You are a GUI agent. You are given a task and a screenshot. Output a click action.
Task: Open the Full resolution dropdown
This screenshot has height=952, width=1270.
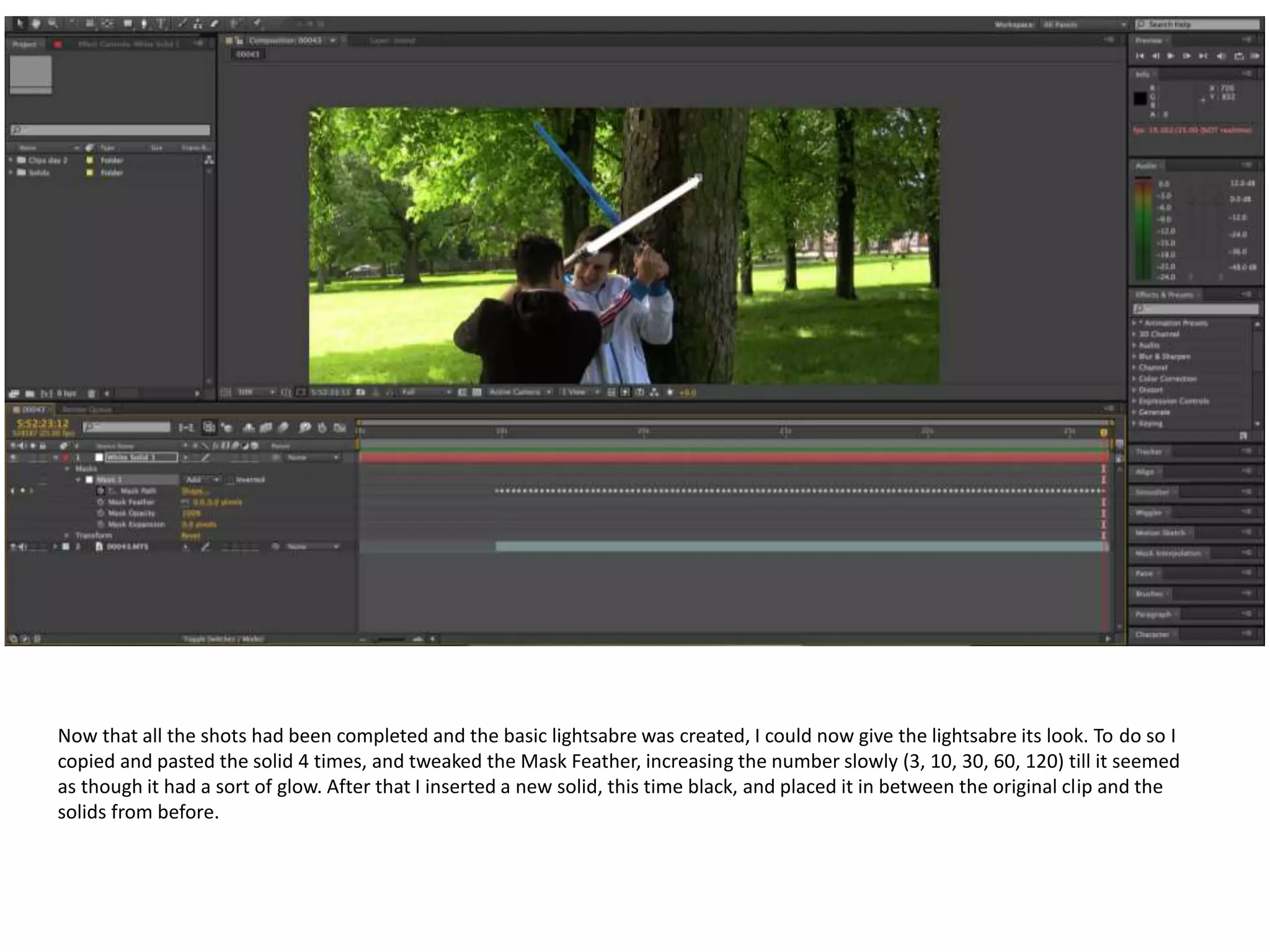427,392
